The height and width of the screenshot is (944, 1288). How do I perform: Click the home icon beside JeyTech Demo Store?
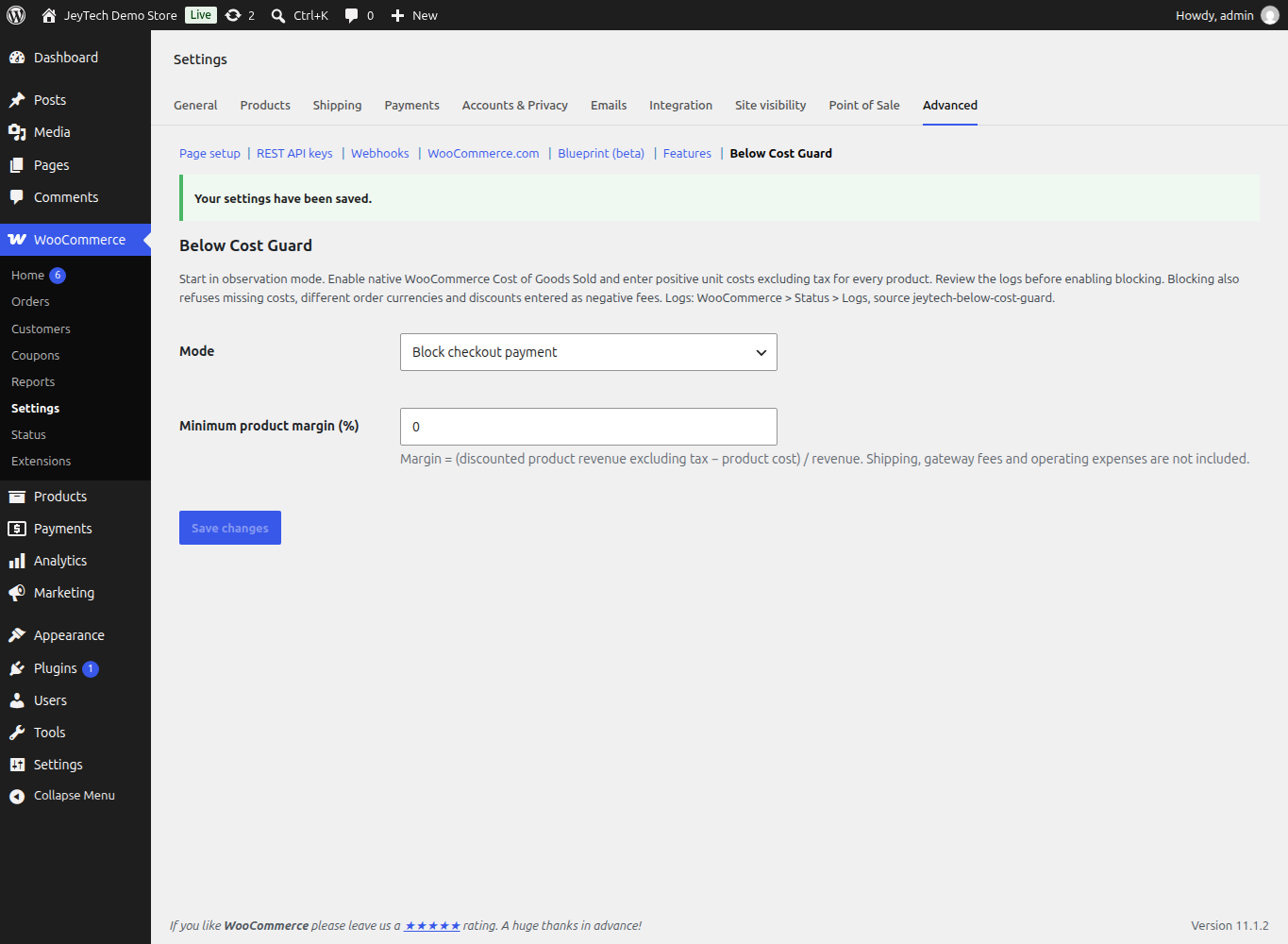coord(49,15)
